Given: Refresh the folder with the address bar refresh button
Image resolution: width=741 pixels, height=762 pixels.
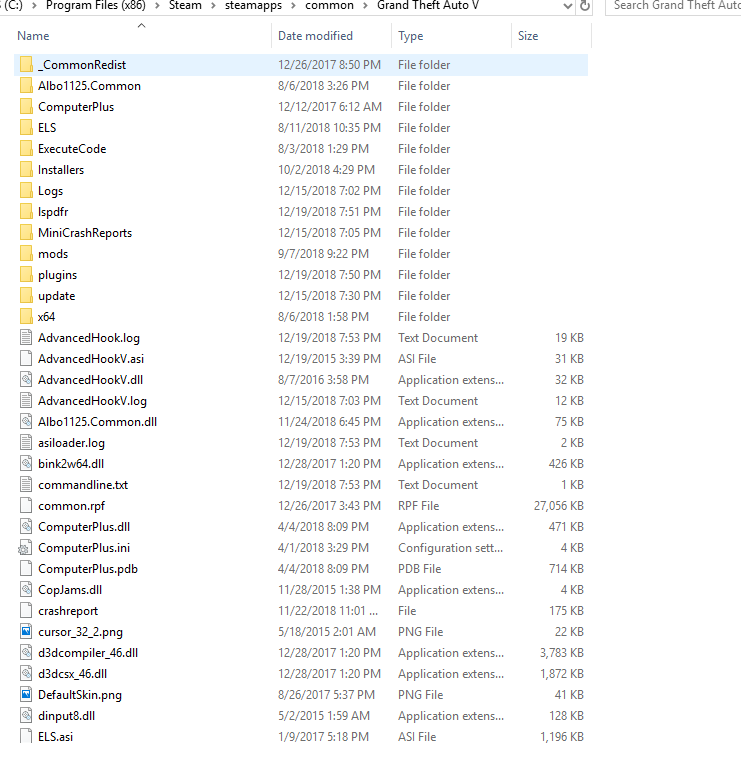Looking at the screenshot, I should coord(585,6).
